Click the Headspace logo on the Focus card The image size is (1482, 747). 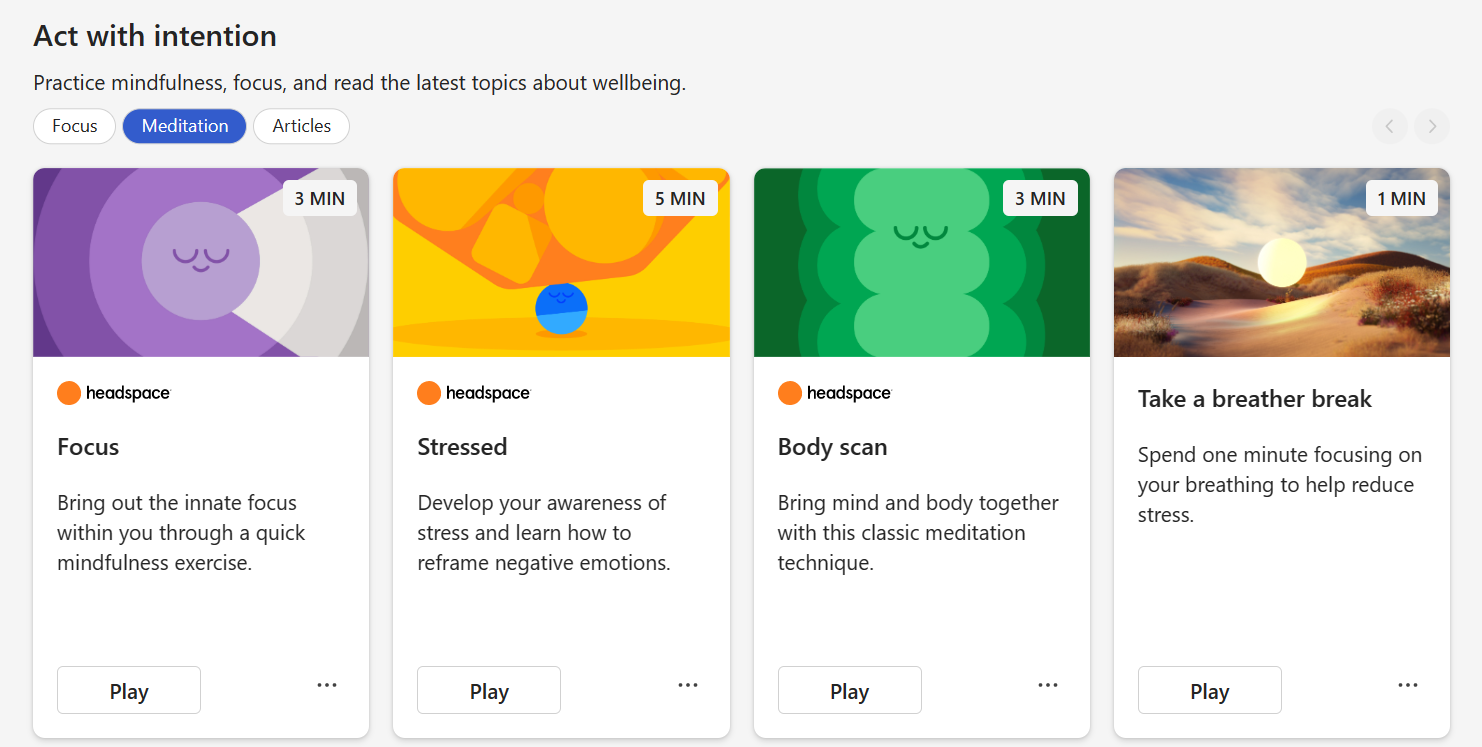114,393
